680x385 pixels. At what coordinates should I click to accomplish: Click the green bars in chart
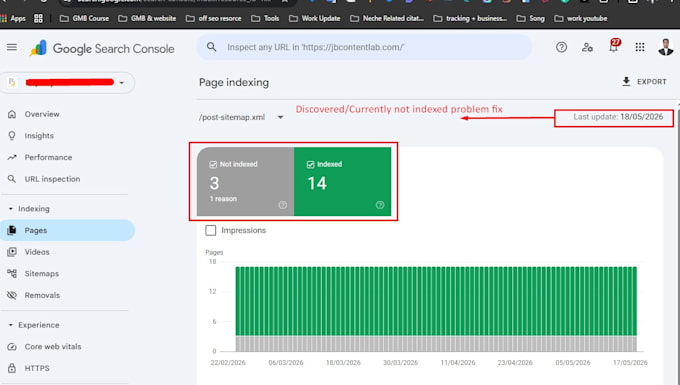click(x=436, y=301)
